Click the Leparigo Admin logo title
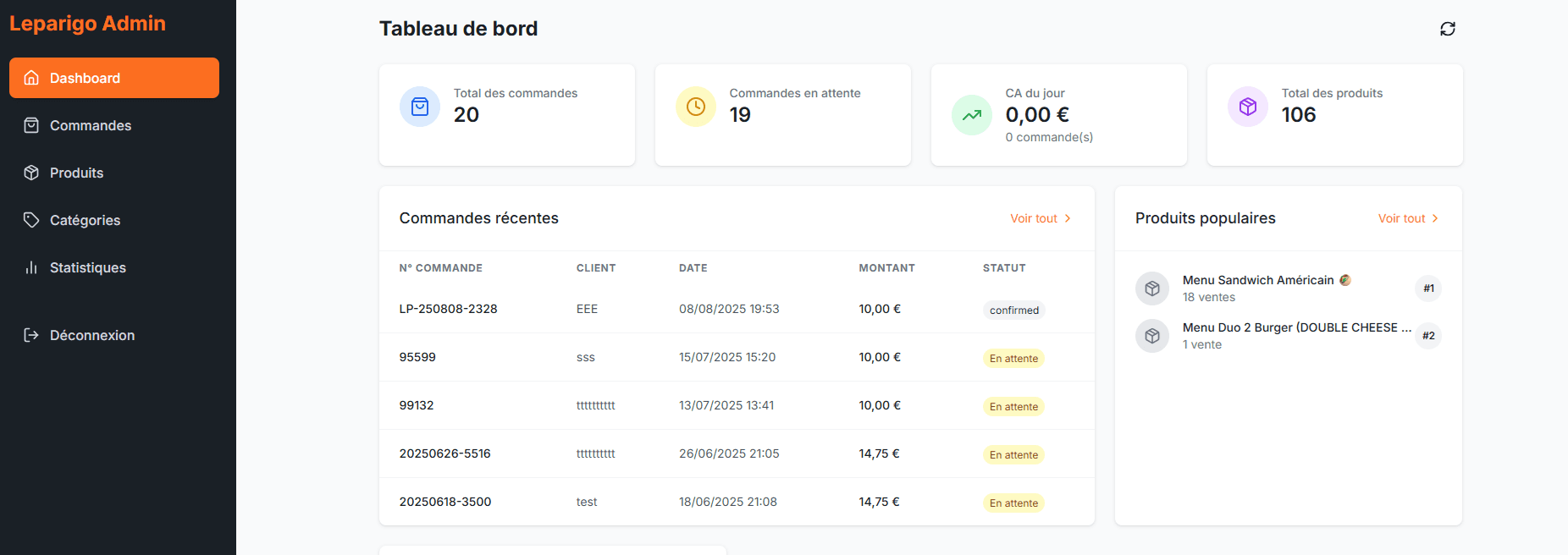 pos(87,24)
